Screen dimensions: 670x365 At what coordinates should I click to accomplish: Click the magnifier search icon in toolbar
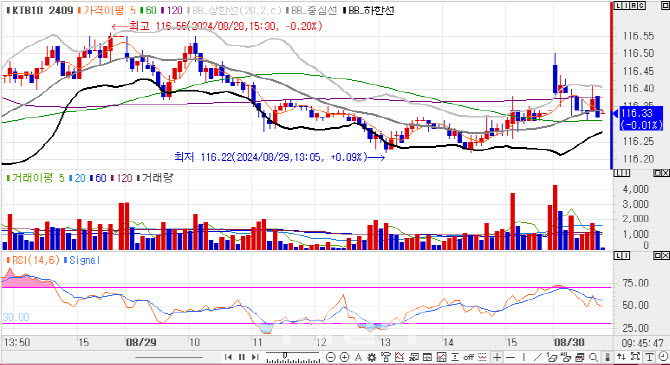[x=593, y=357]
